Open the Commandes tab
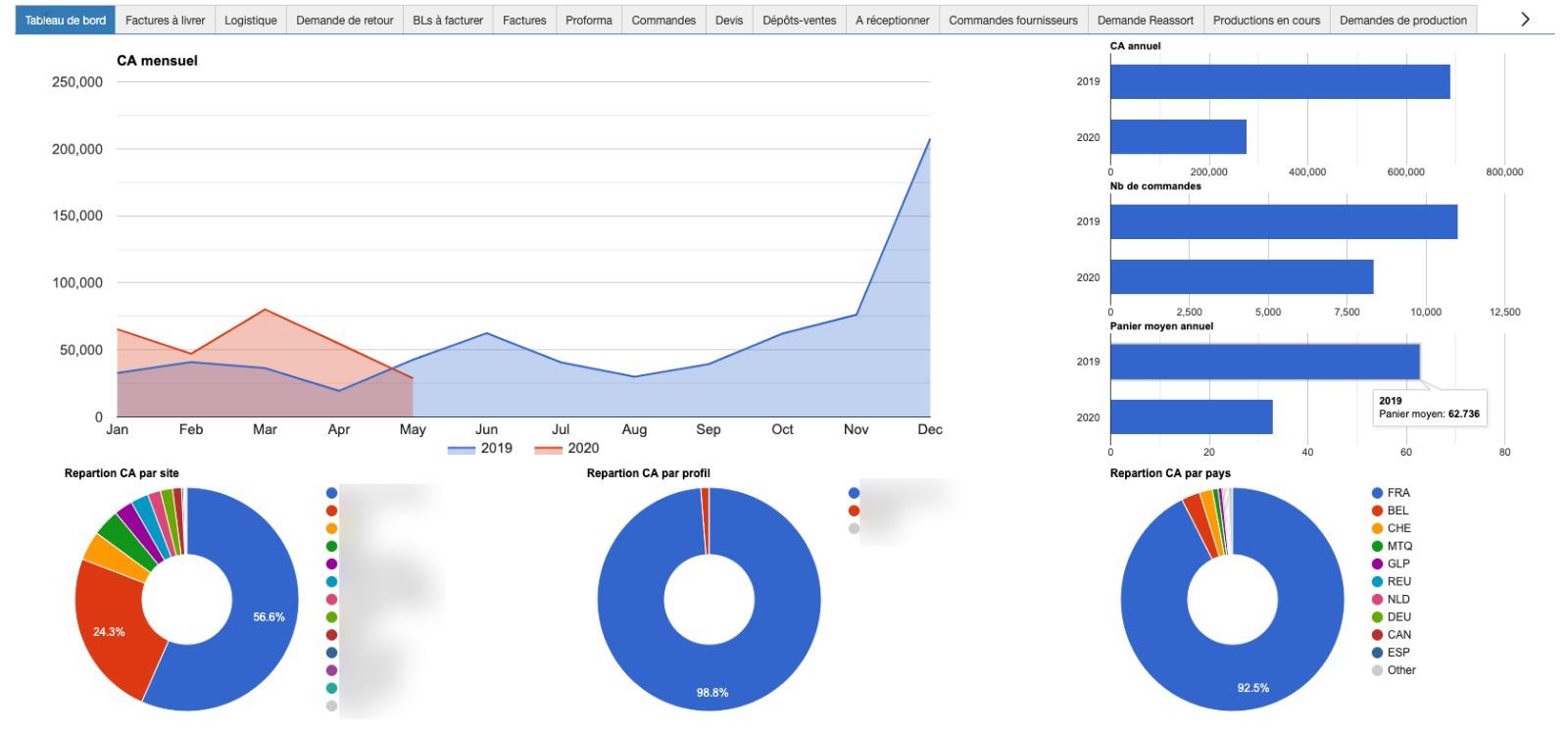 [663, 20]
